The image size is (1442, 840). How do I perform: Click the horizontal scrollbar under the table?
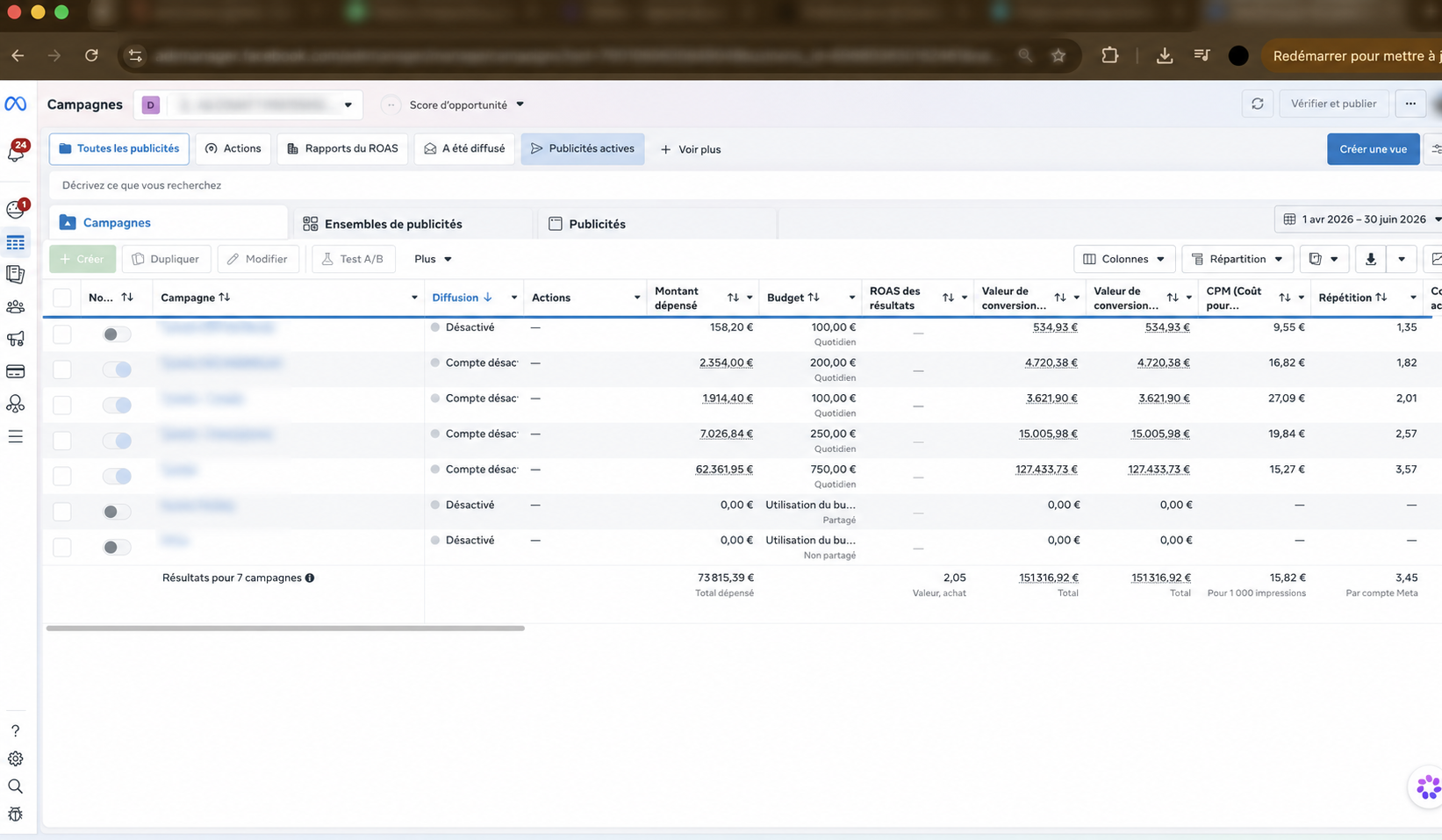tap(285, 628)
